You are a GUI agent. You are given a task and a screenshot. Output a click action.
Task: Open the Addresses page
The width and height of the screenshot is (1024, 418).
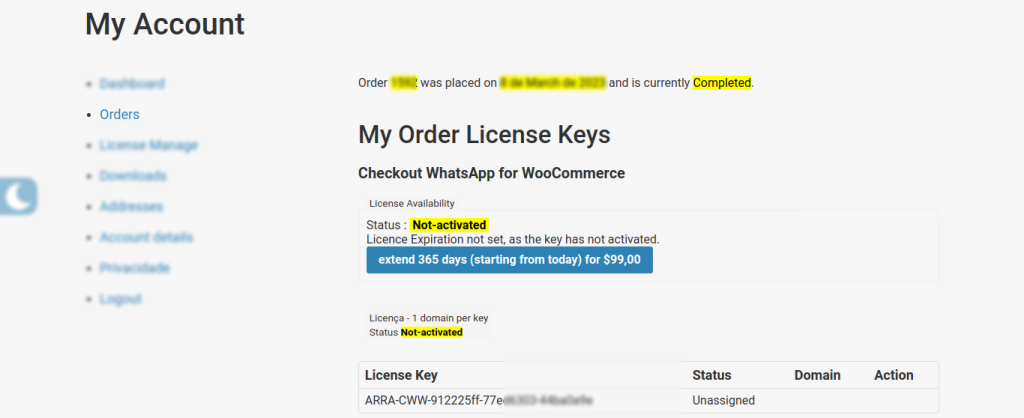[131, 206]
